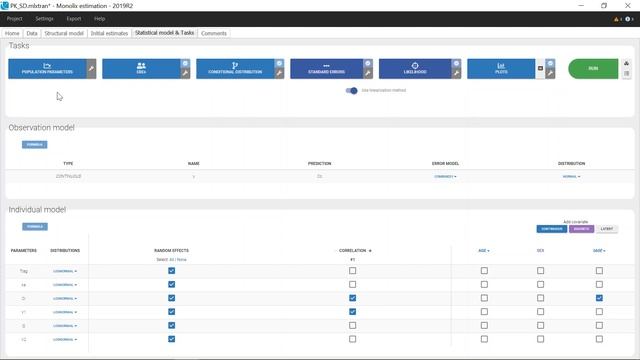The height and width of the screenshot is (360, 640).
Task: Open V2 distribution dropdown
Action: 65,340
